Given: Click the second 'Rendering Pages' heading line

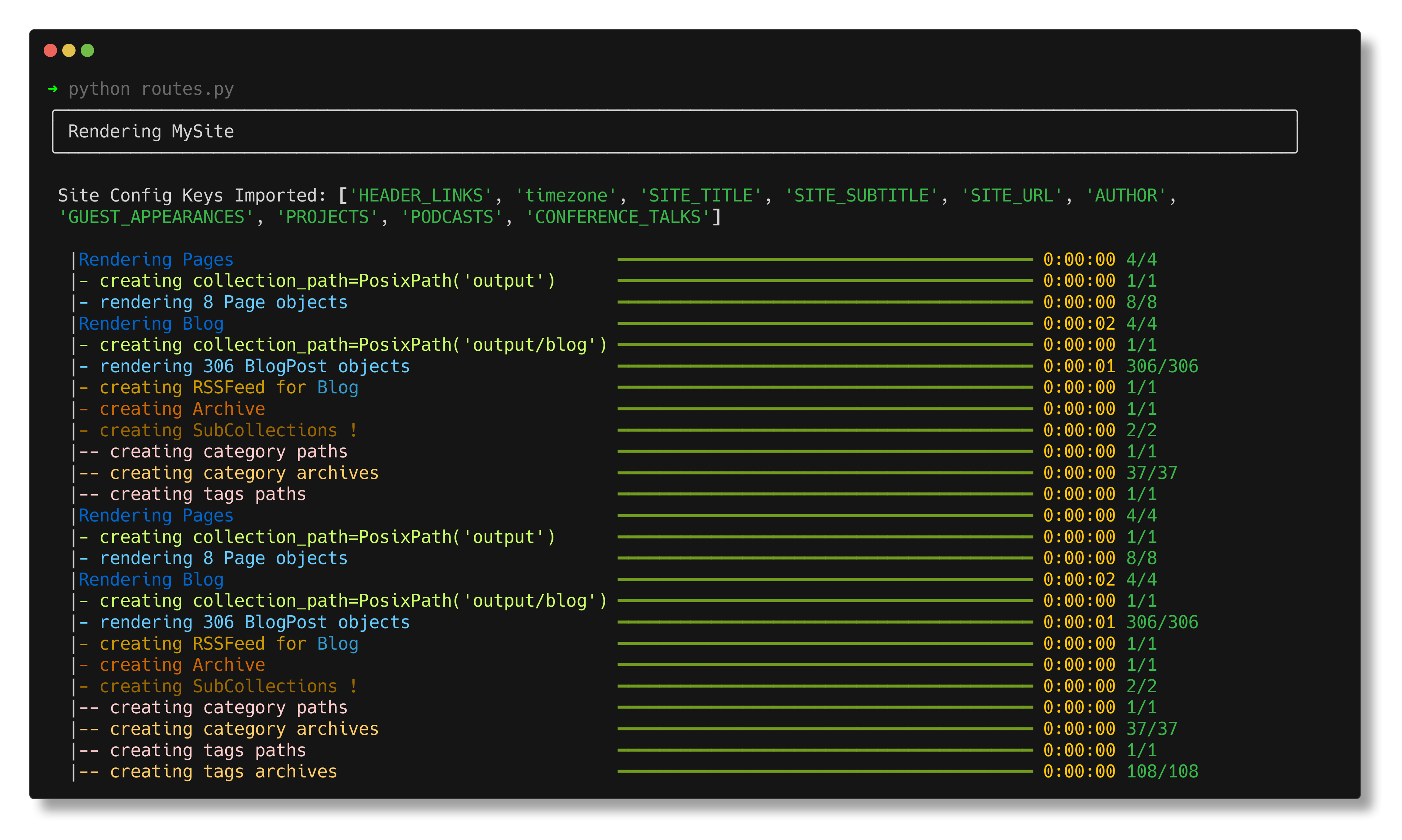Looking at the screenshot, I should (x=156, y=516).
